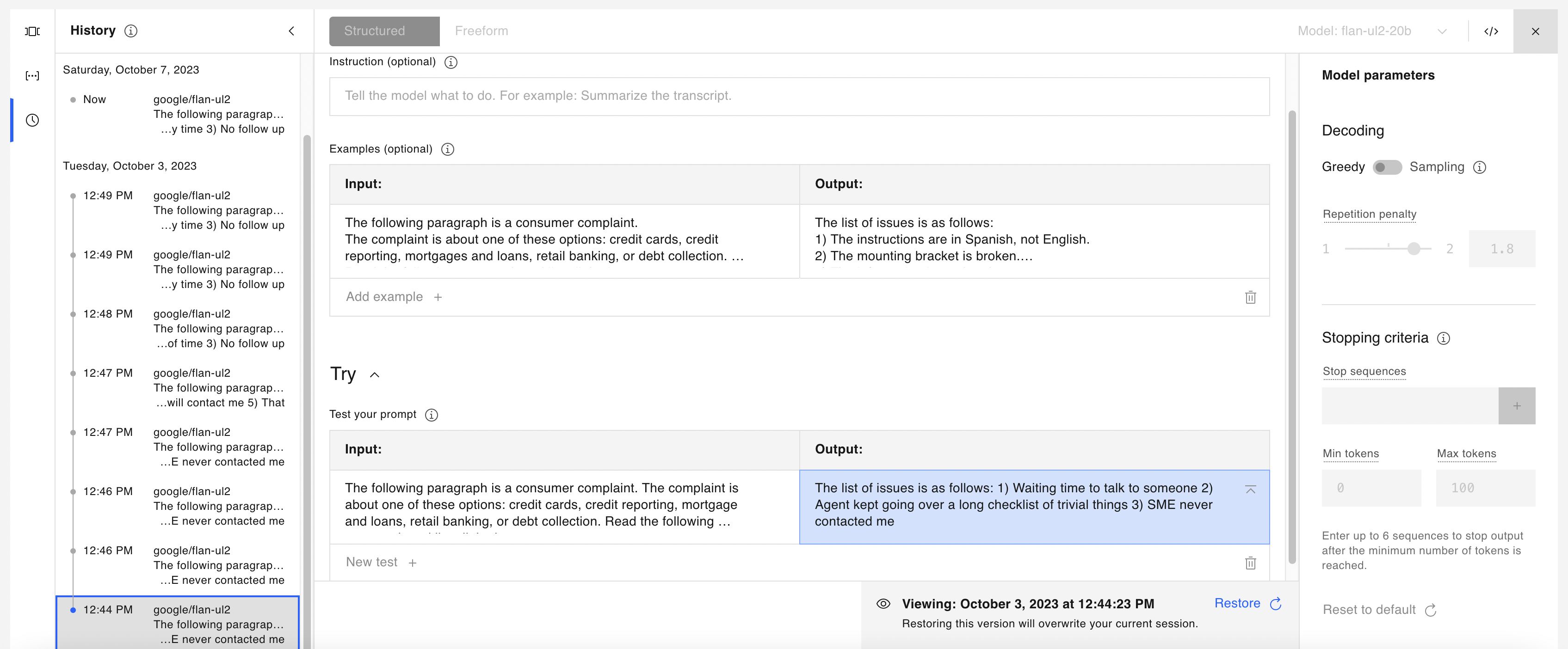Select the Freeform tab

coord(481,30)
